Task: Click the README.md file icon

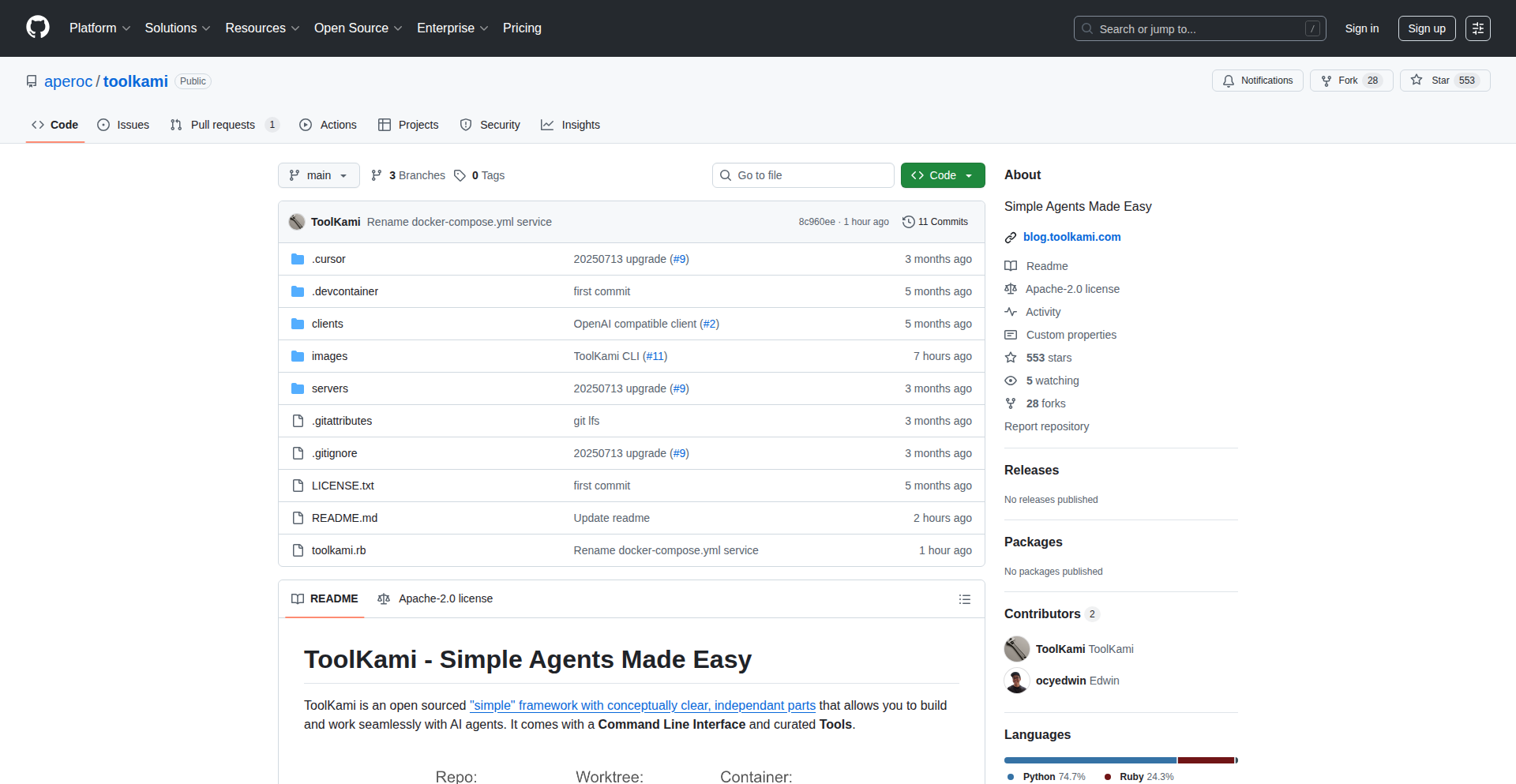Action: click(298, 518)
